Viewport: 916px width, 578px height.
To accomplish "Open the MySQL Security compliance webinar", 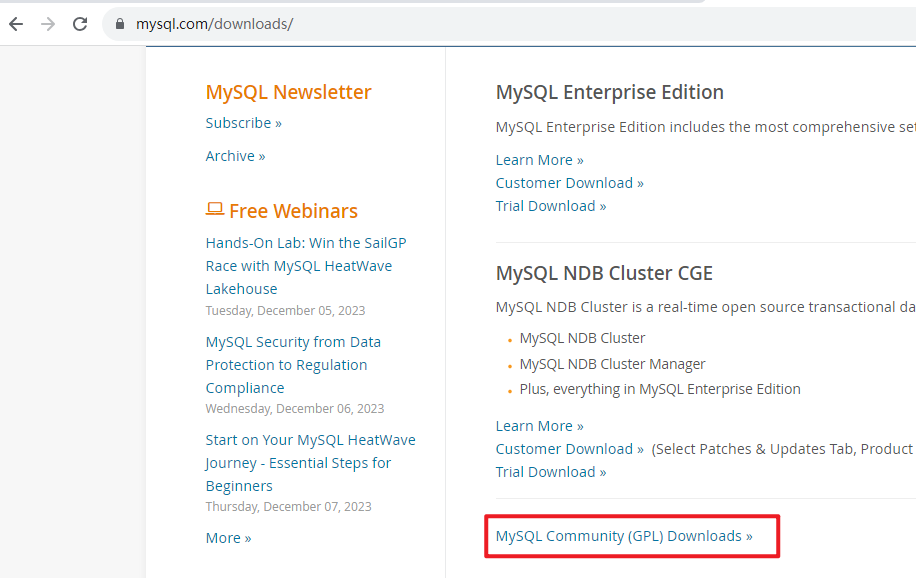I will point(292,364).
